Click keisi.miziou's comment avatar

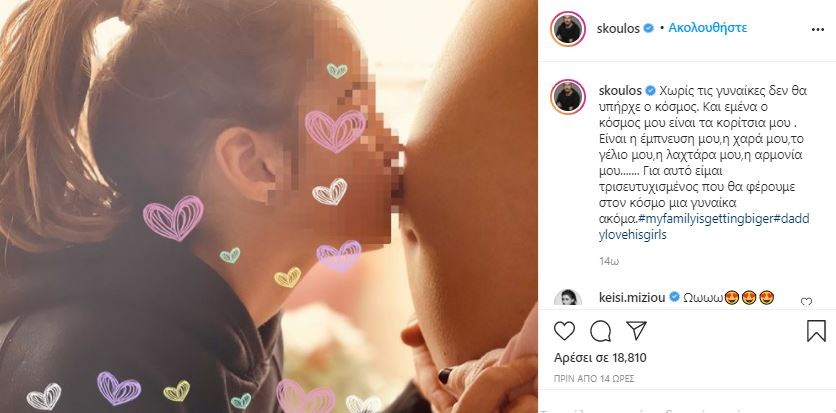point(568,298)
